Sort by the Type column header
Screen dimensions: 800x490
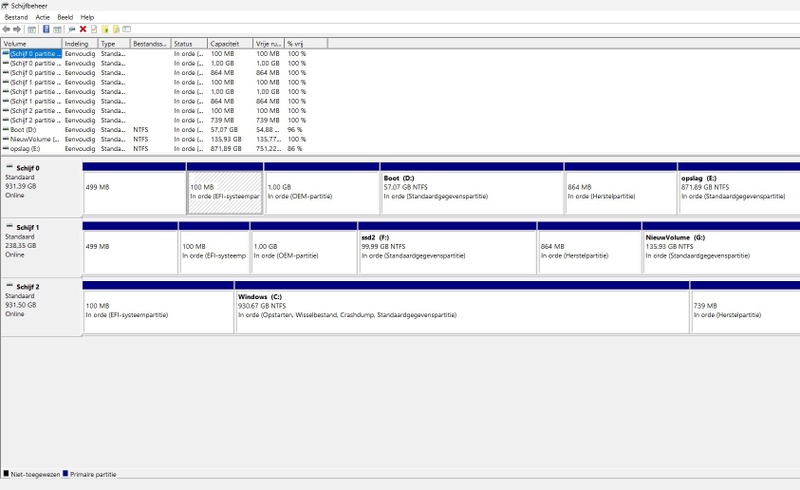click(x=114, y=43)
